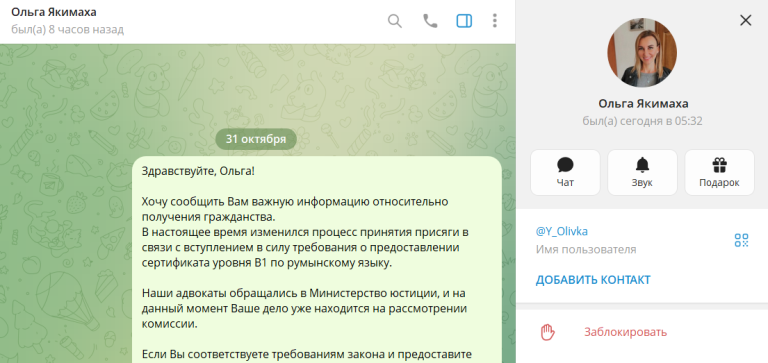Toggle the side info panel icon

464,21
